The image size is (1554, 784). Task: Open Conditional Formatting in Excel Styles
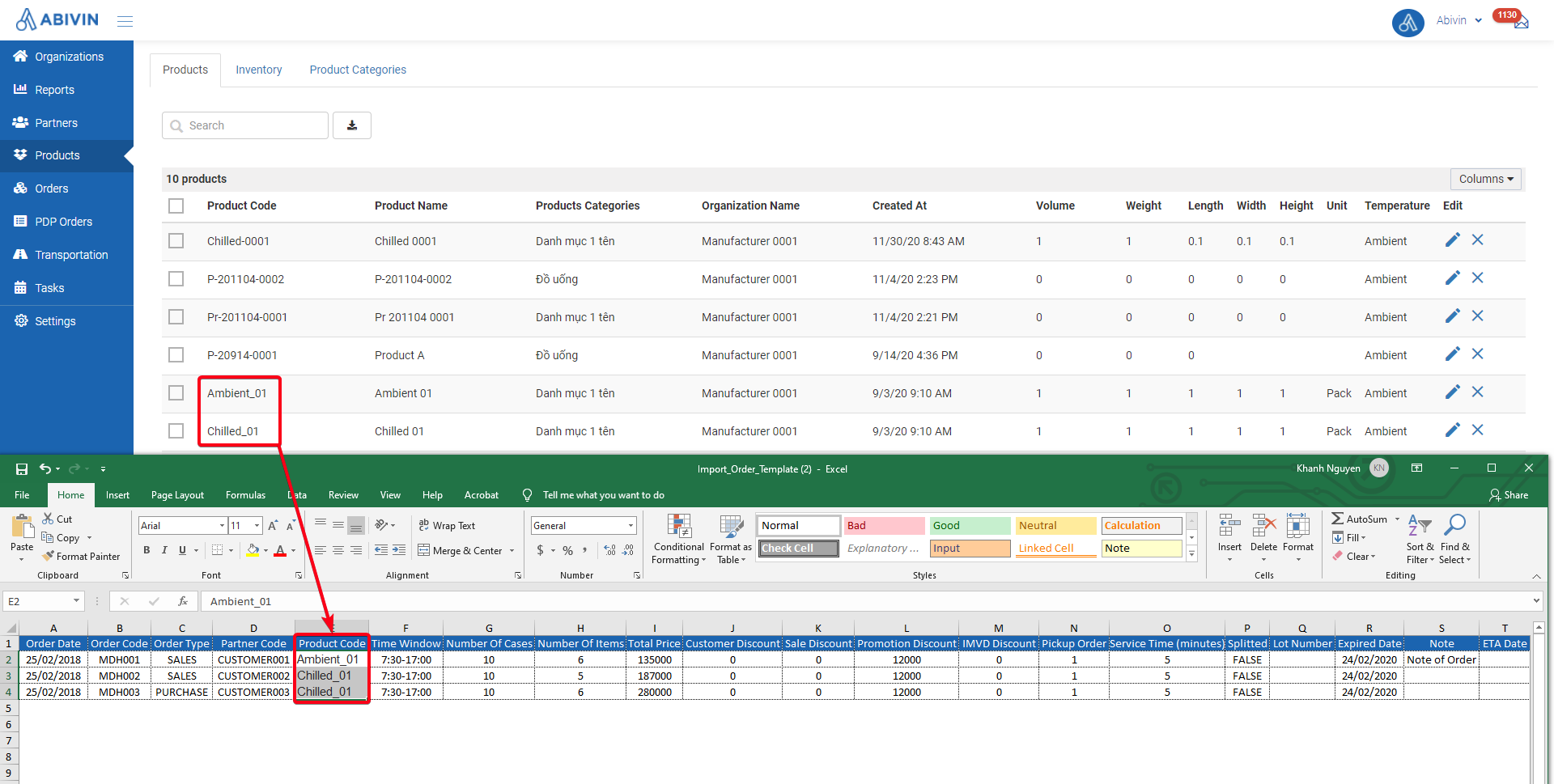click(678, 540)
